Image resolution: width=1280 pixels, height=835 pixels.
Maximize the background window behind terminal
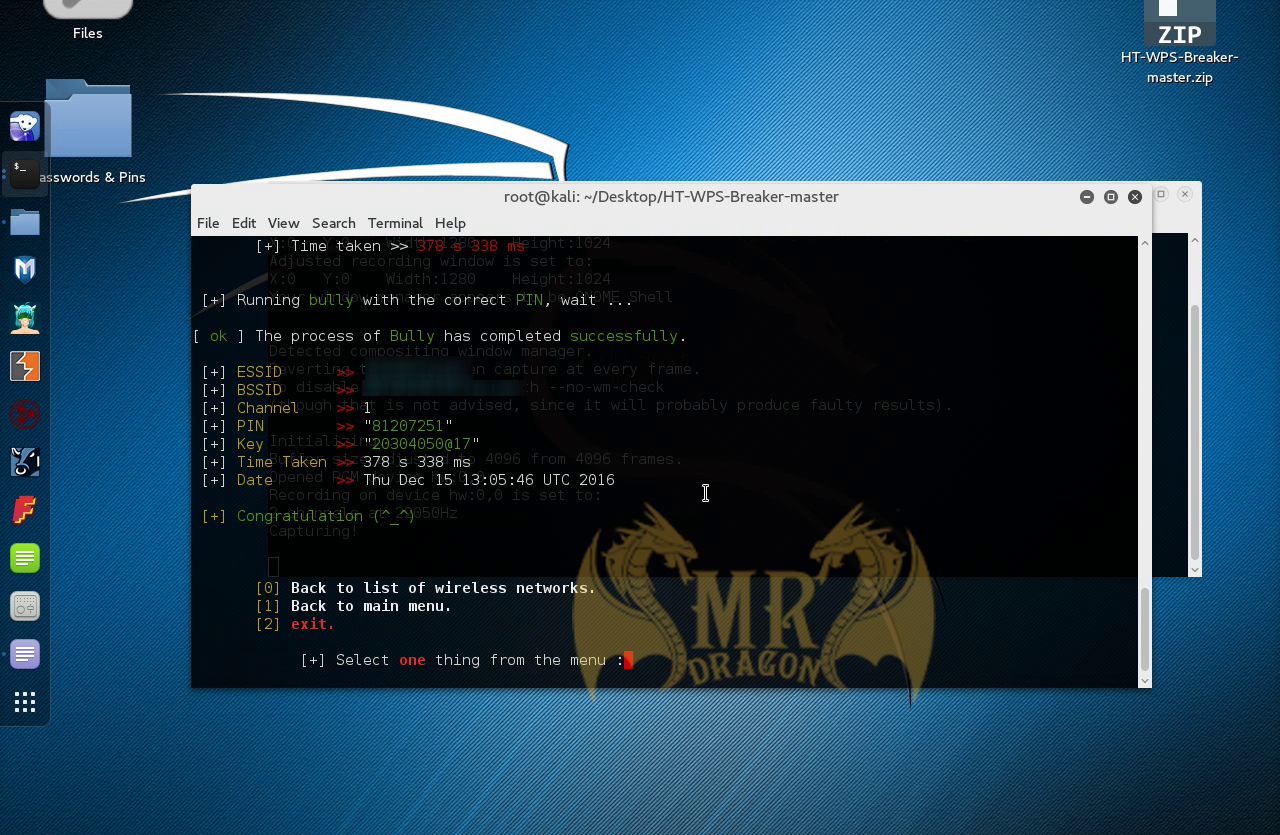click(1161, 194)
